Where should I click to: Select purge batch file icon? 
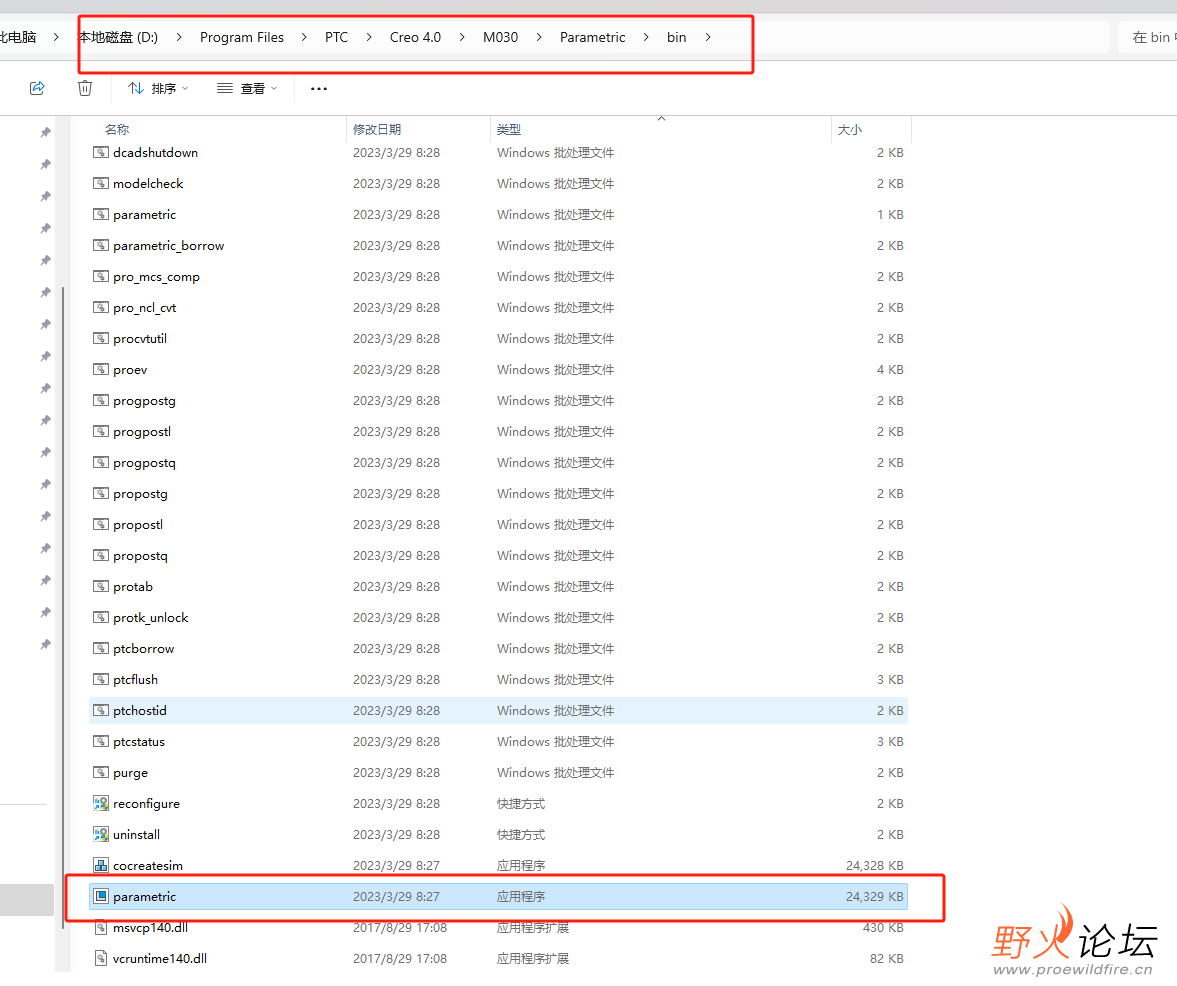point(101,773)
